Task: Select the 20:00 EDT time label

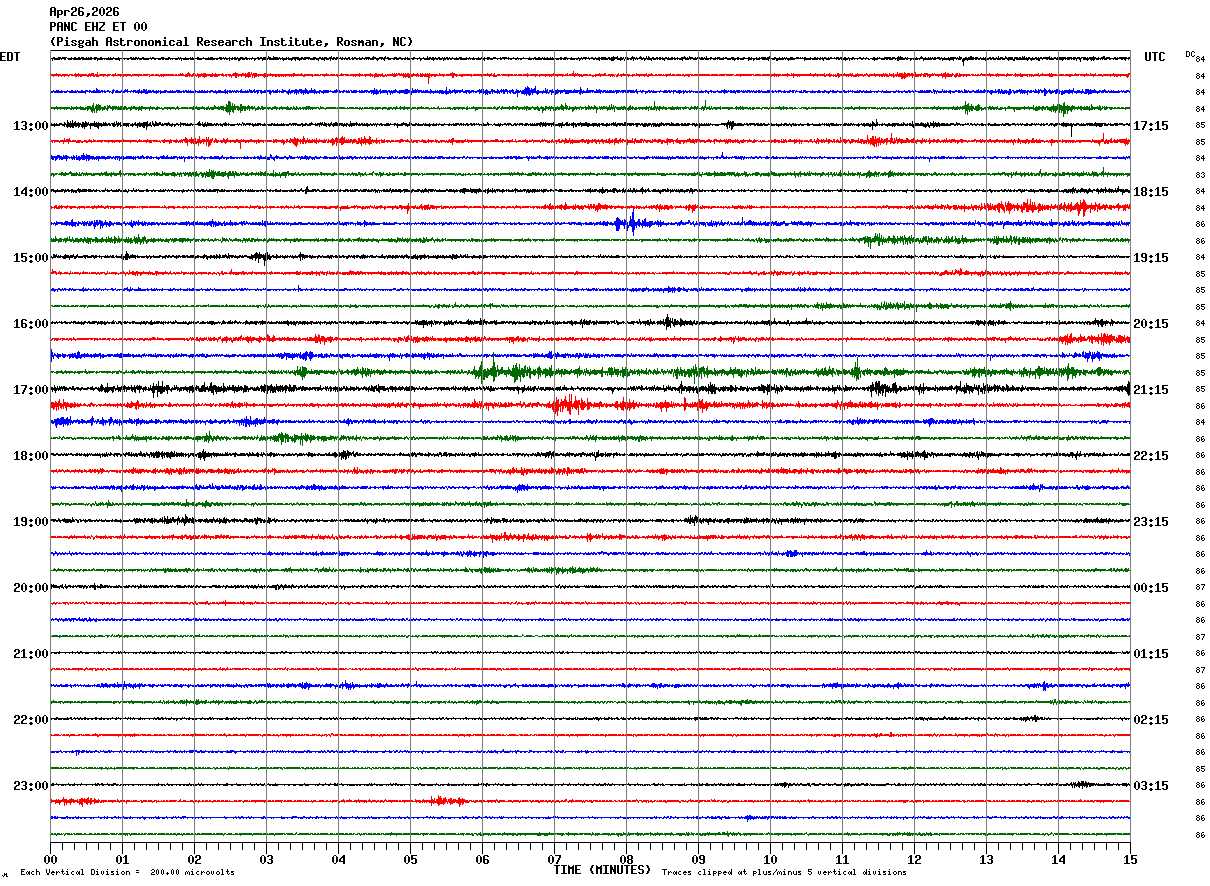Action: tap(30, 588)
